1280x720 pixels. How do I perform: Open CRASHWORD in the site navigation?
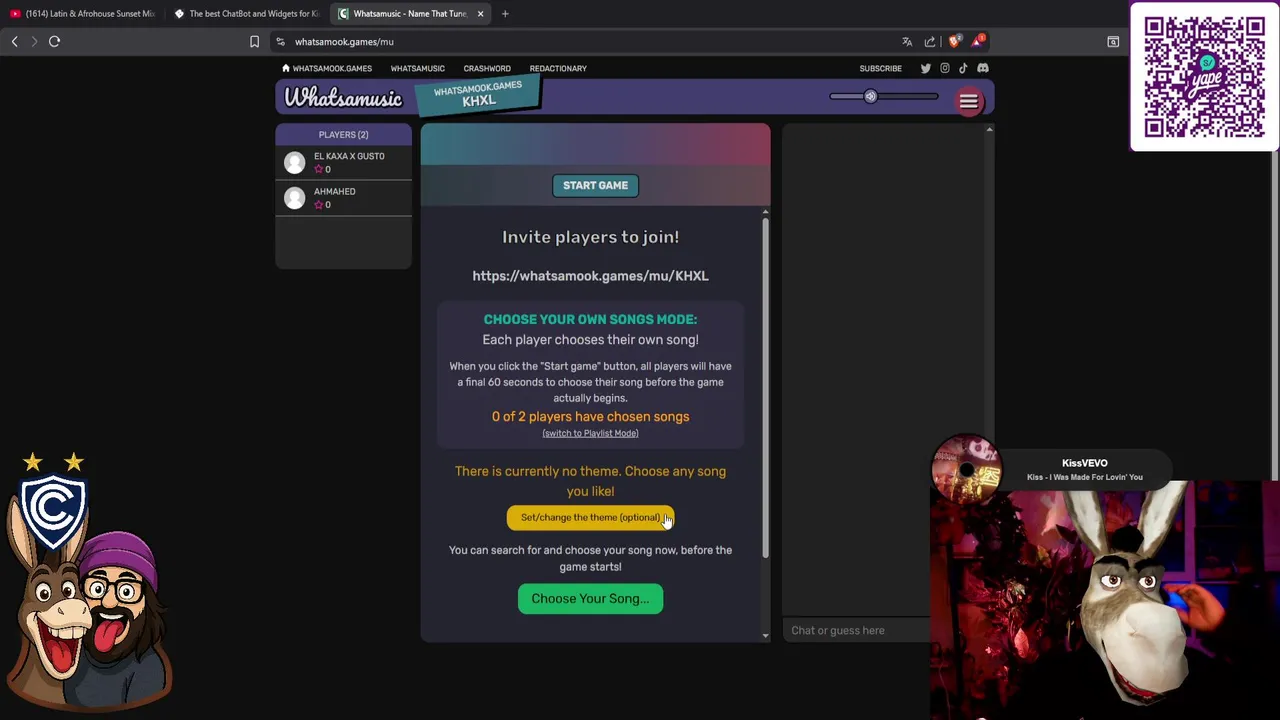click(487, 68)
